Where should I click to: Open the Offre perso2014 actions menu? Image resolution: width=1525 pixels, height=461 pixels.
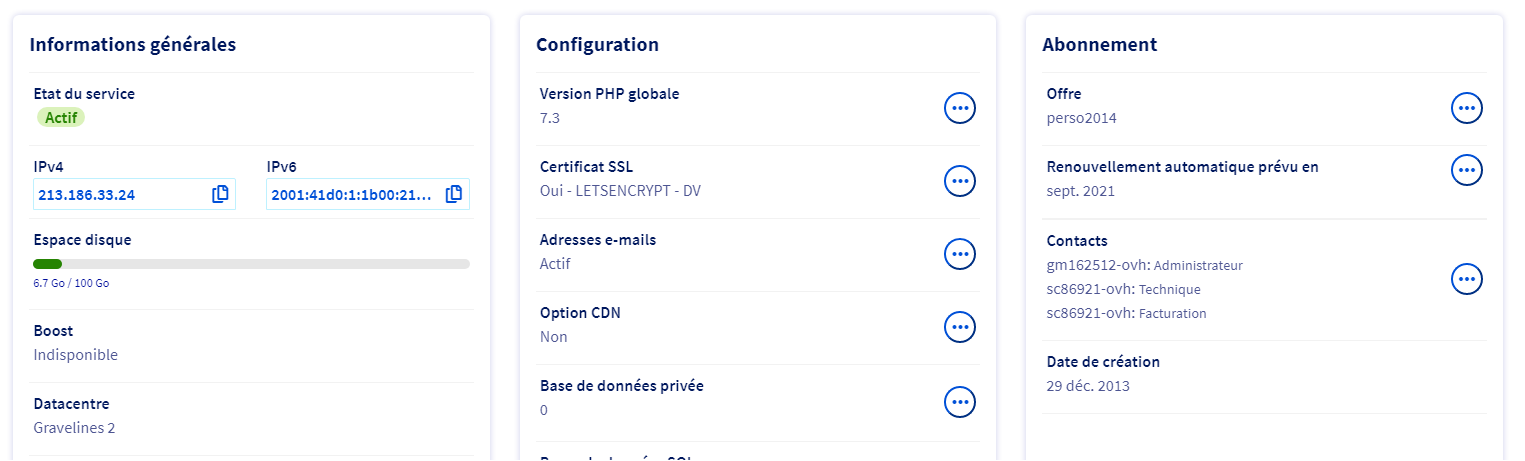(1466, 107)
